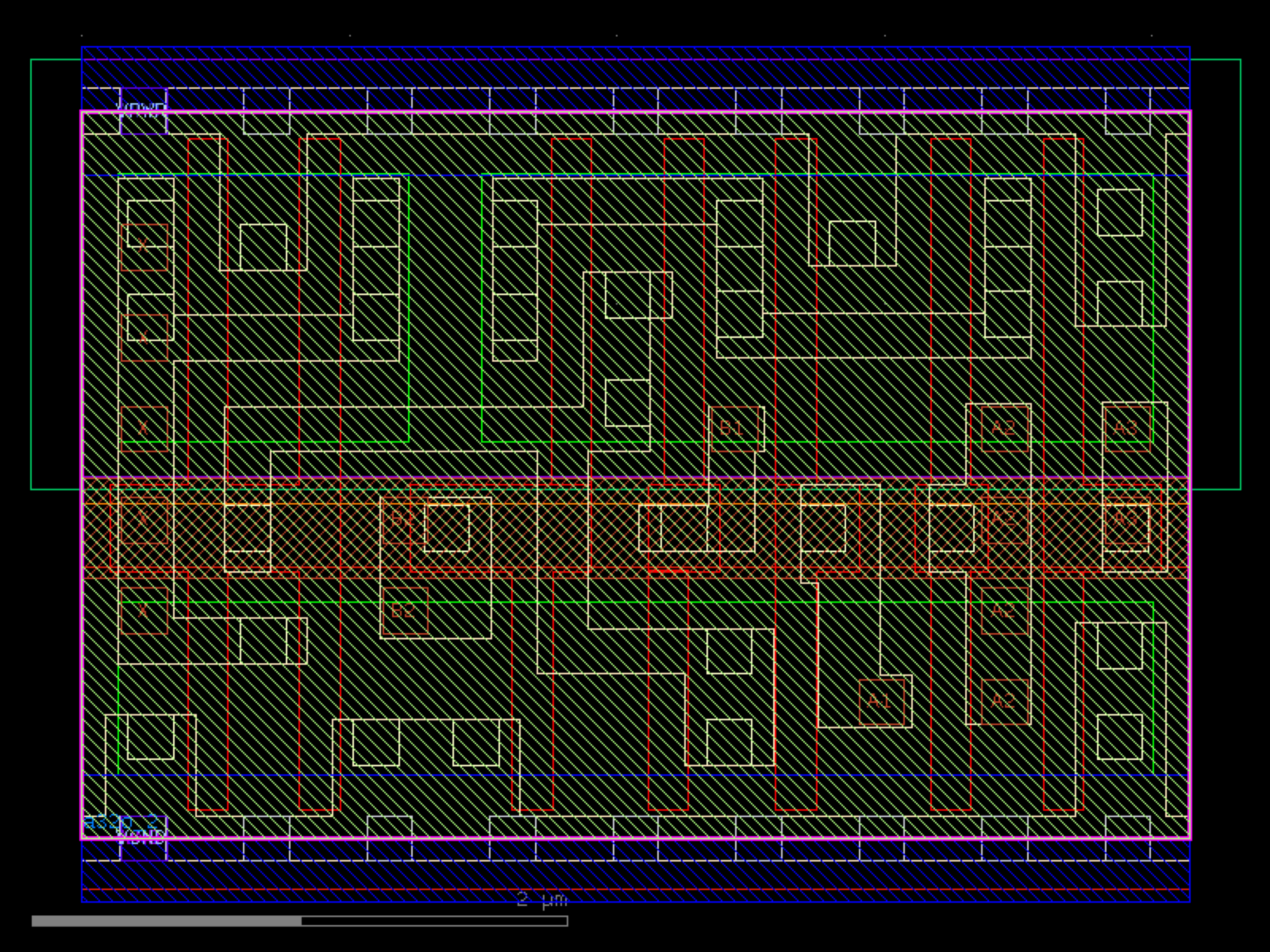Click the bottommost X pin label
This screenshot has width=1270, height=952.
(144, 611)
